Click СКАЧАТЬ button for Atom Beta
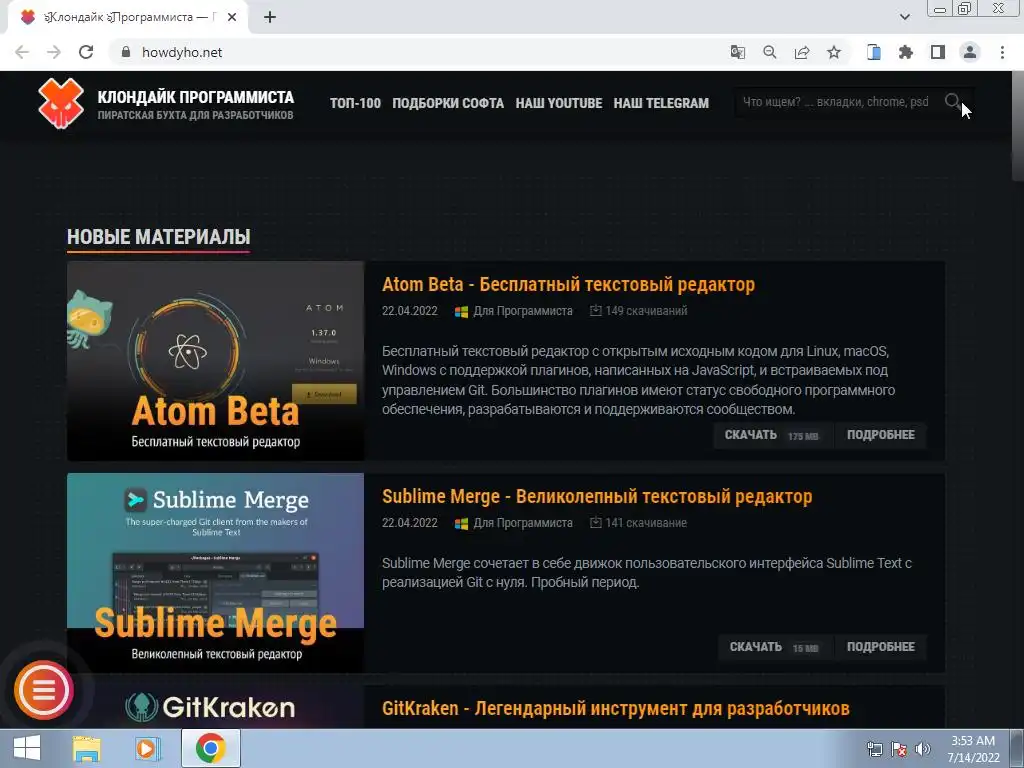Screen dimensions: 1024x768 point(772,435)
